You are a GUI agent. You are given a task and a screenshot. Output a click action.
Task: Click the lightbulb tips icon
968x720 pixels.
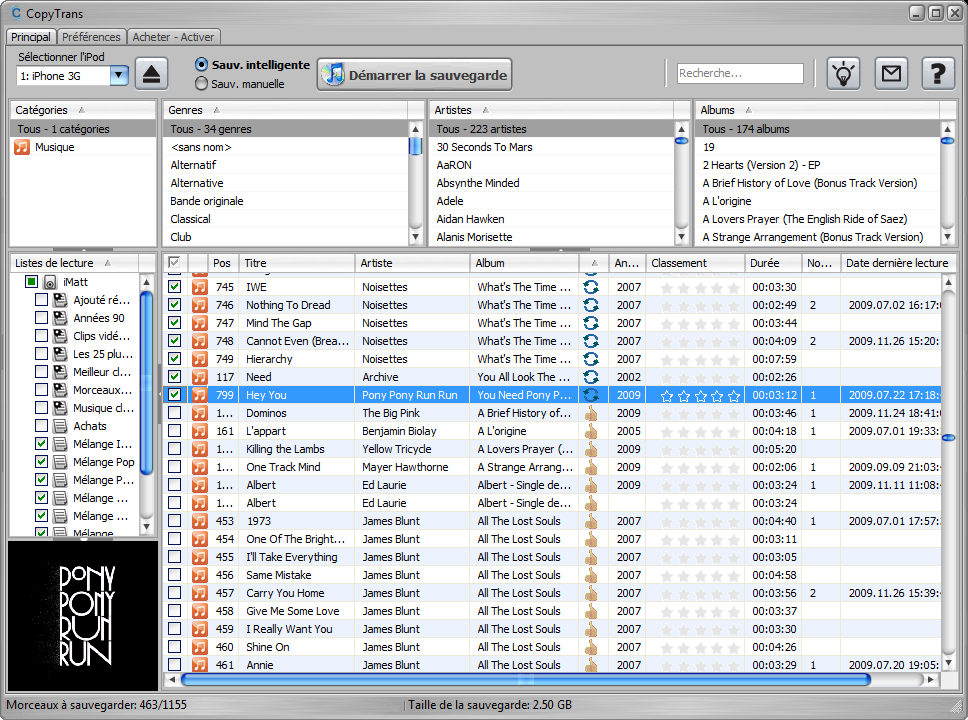point(843,74)
